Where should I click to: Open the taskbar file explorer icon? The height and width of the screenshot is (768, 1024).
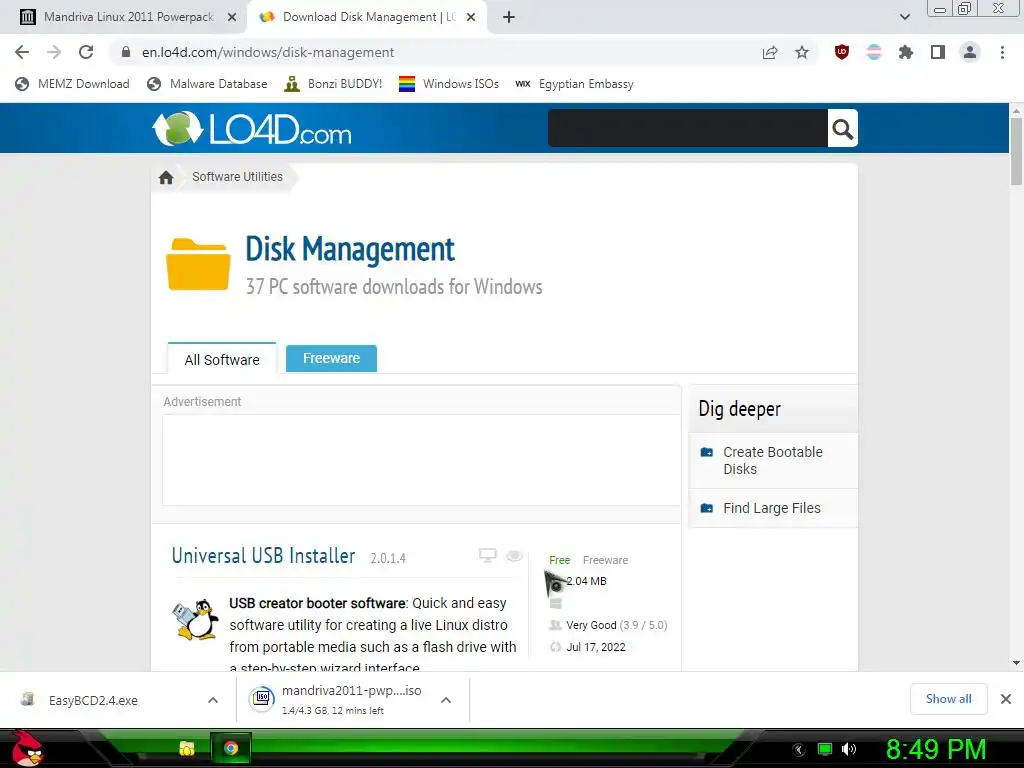coord(187,748)
